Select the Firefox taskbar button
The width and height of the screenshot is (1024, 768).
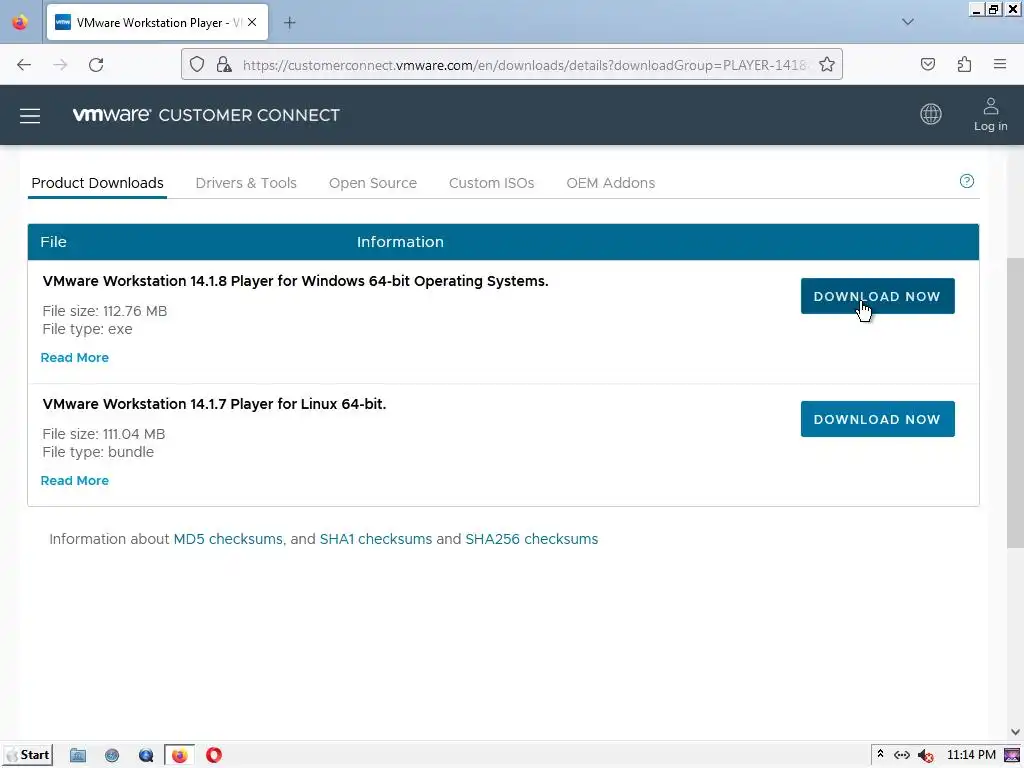(x=179, y=756)
